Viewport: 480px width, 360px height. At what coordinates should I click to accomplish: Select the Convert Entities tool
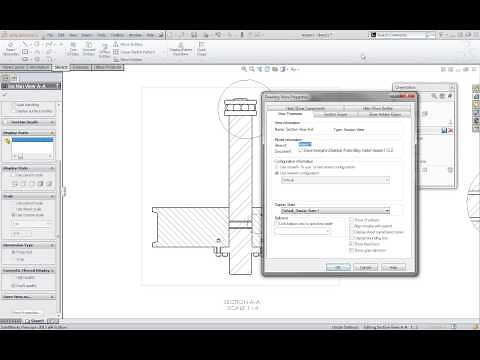click(89, 49)
